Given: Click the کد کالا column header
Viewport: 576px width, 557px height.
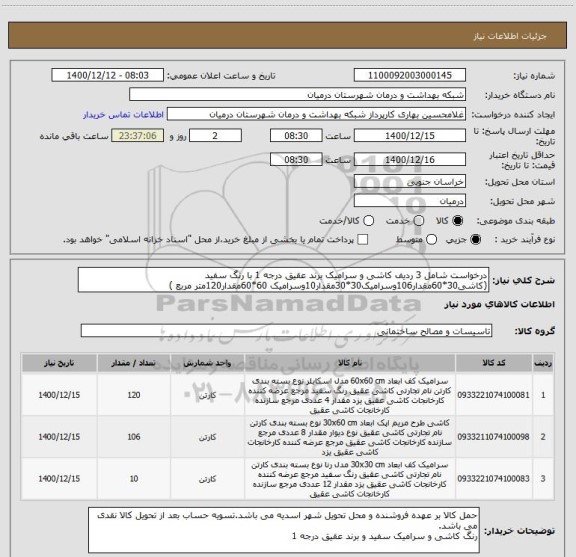Looking at the screenshot, I should 494,363.
